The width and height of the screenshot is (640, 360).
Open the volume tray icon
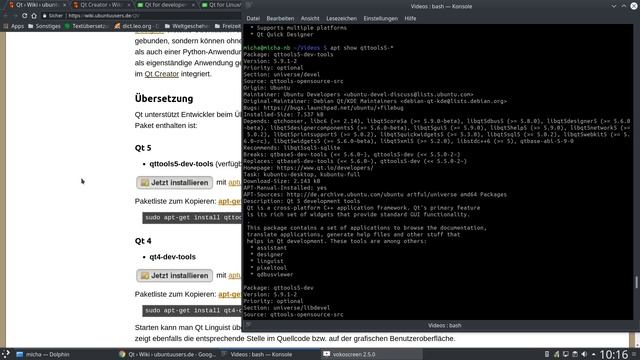coord(584,354)
